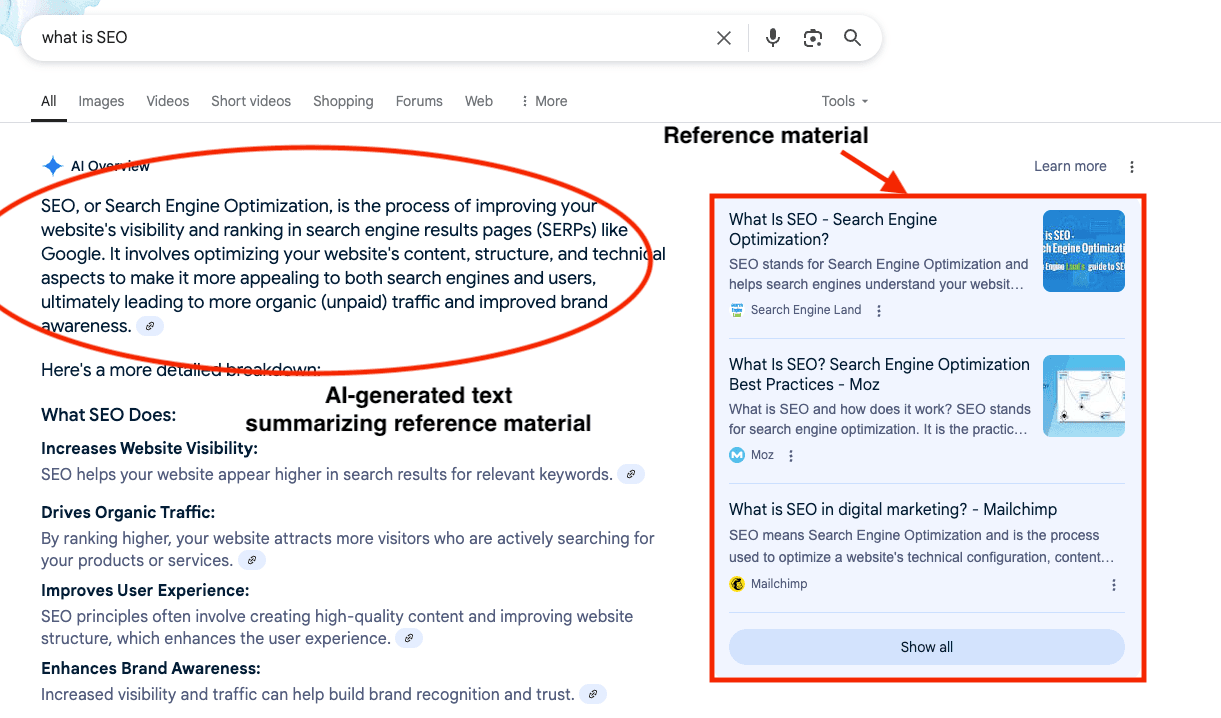
Task: Open AI Overview three-dot options menu
Action: click(1132, 167)
